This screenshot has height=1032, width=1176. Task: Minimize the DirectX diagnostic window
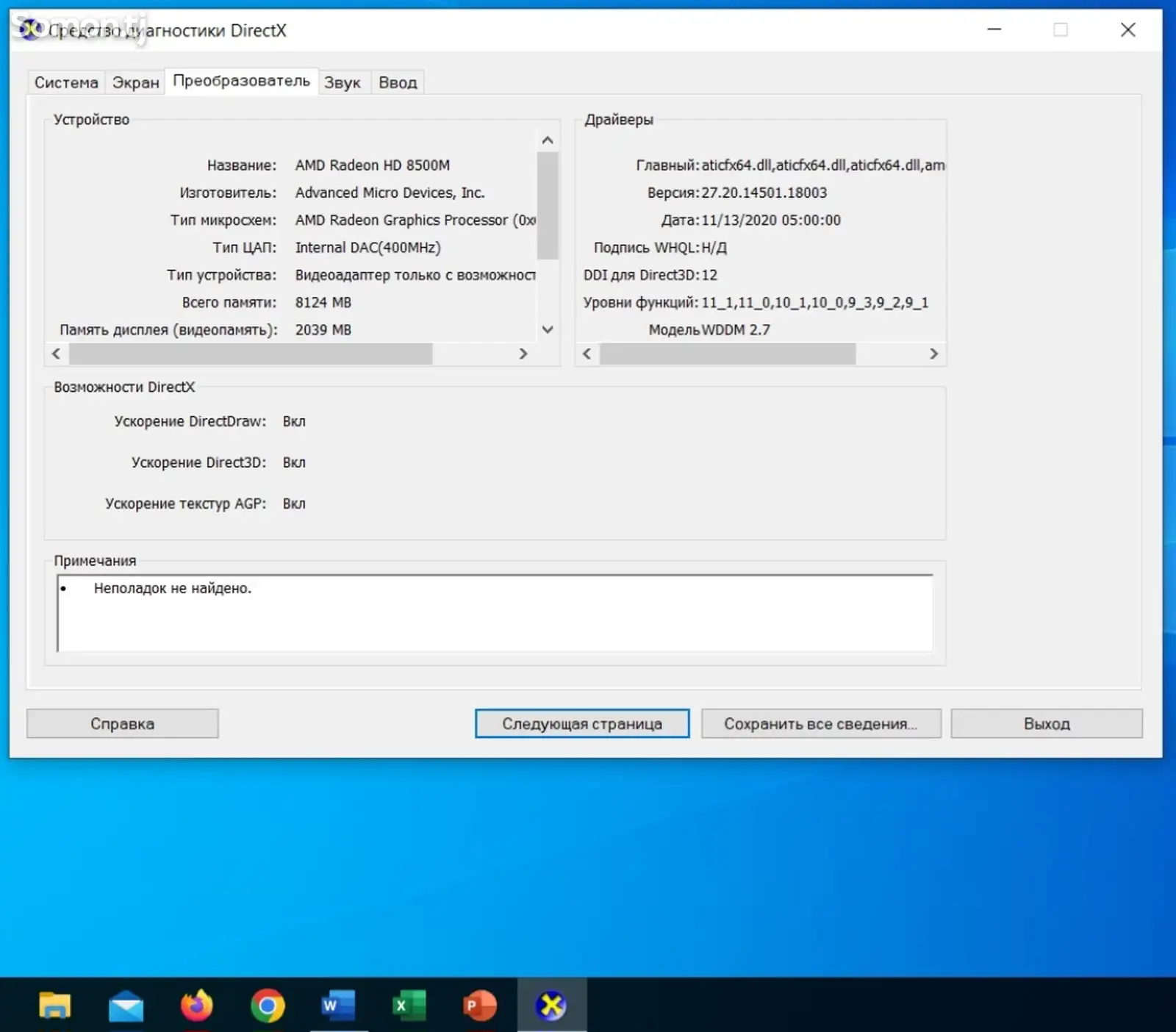coord(994,29)
